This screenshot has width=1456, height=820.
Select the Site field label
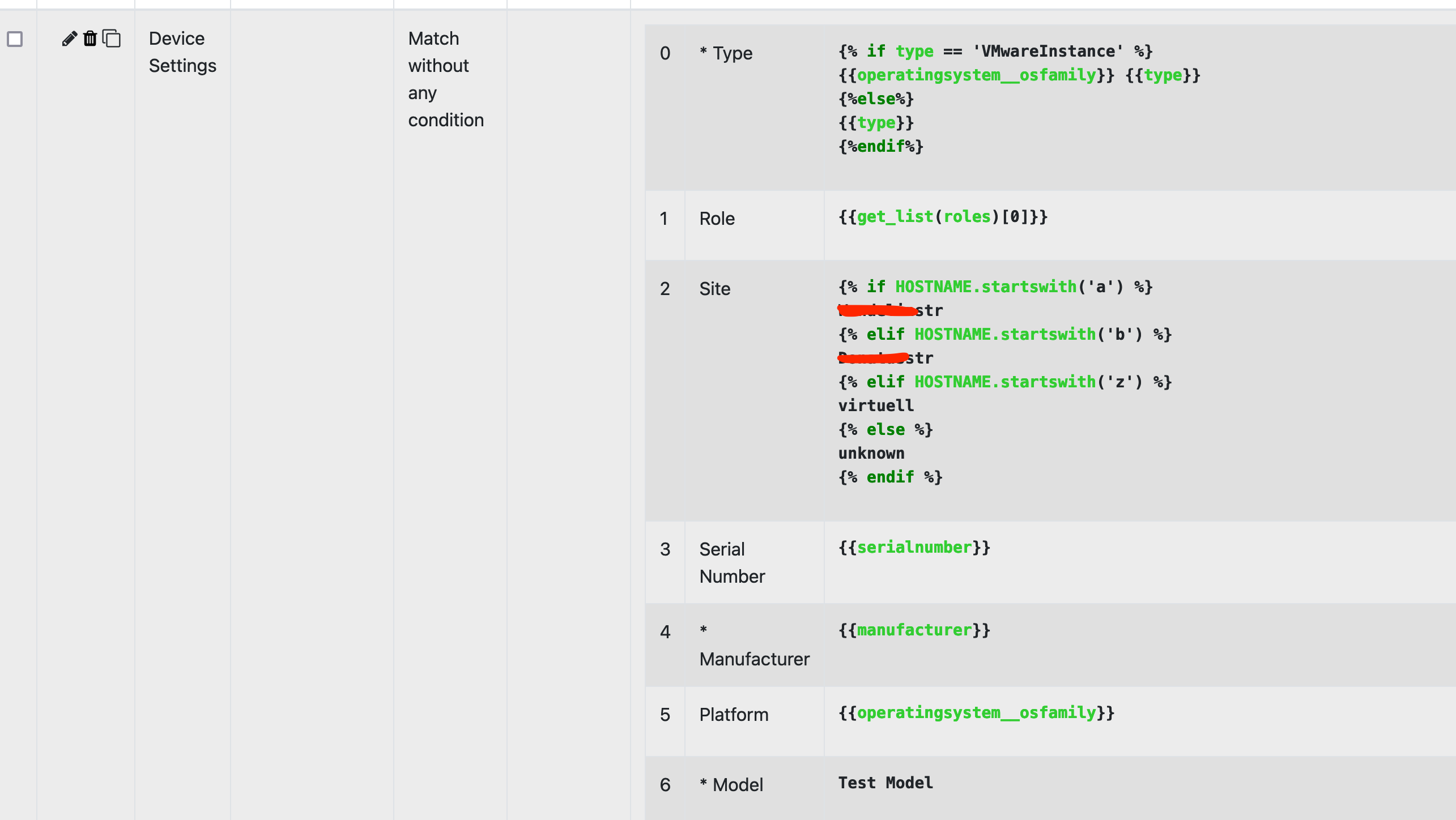714,289
